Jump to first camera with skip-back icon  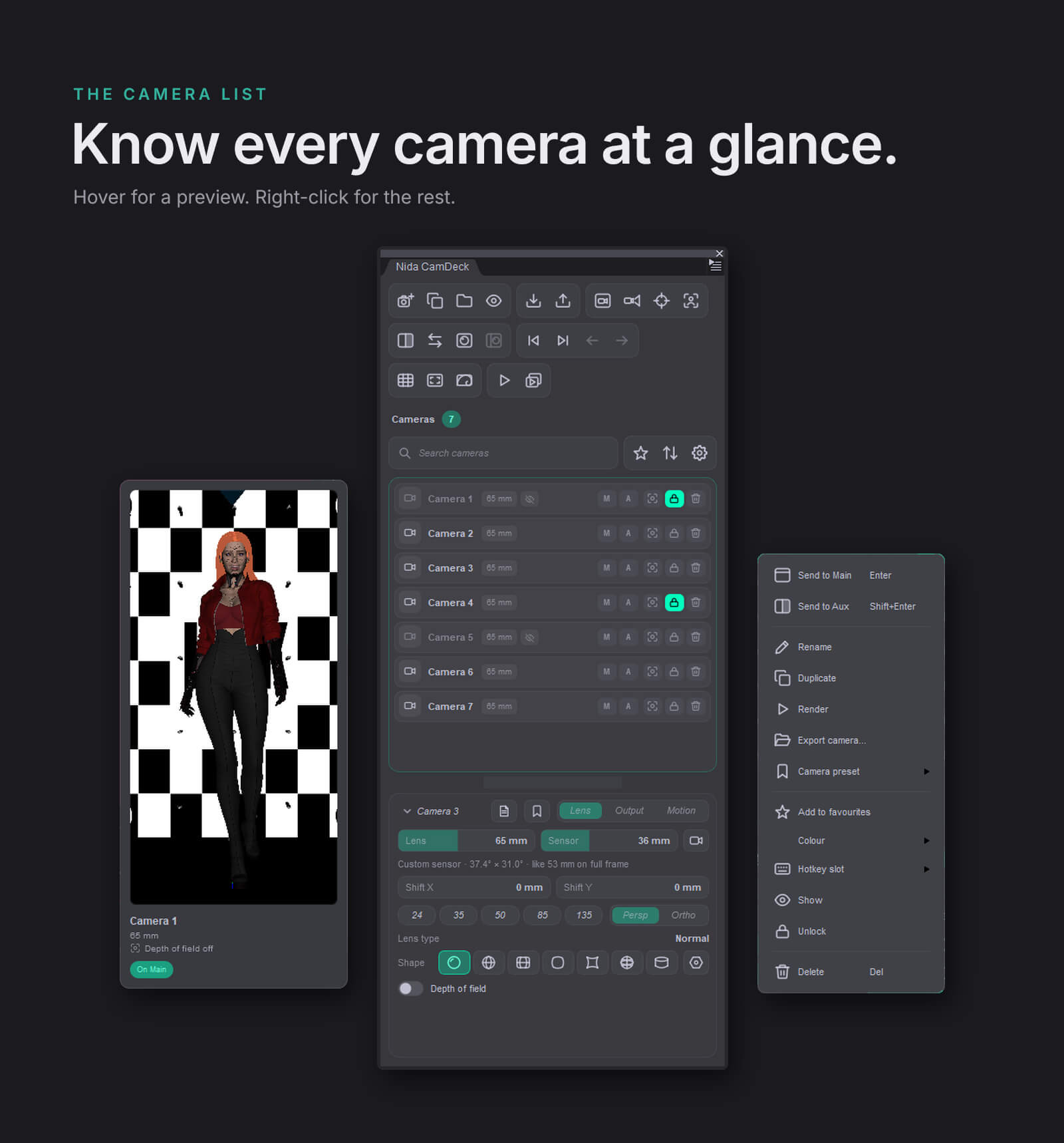click(x=533, y=341)
